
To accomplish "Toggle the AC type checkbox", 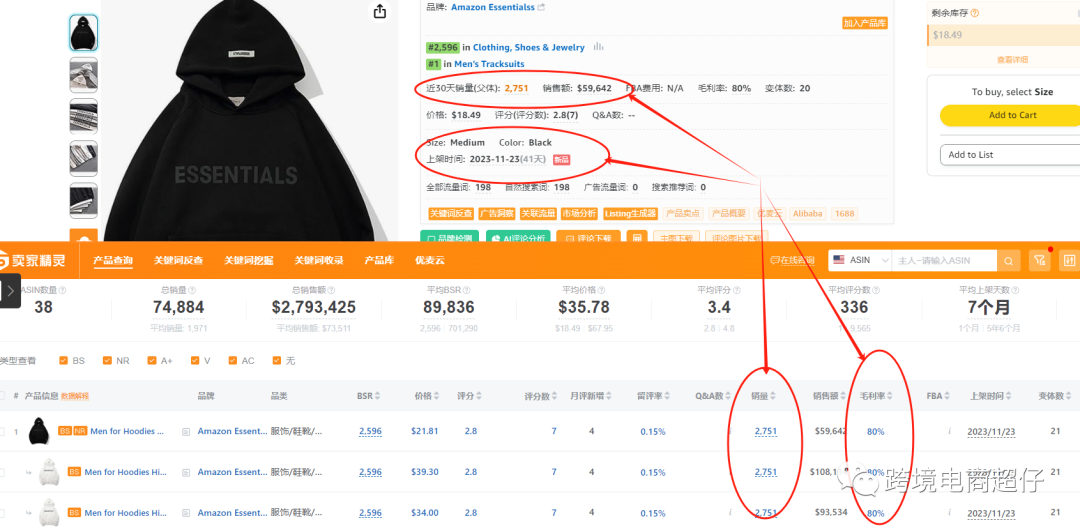I will tap(232, 360).
